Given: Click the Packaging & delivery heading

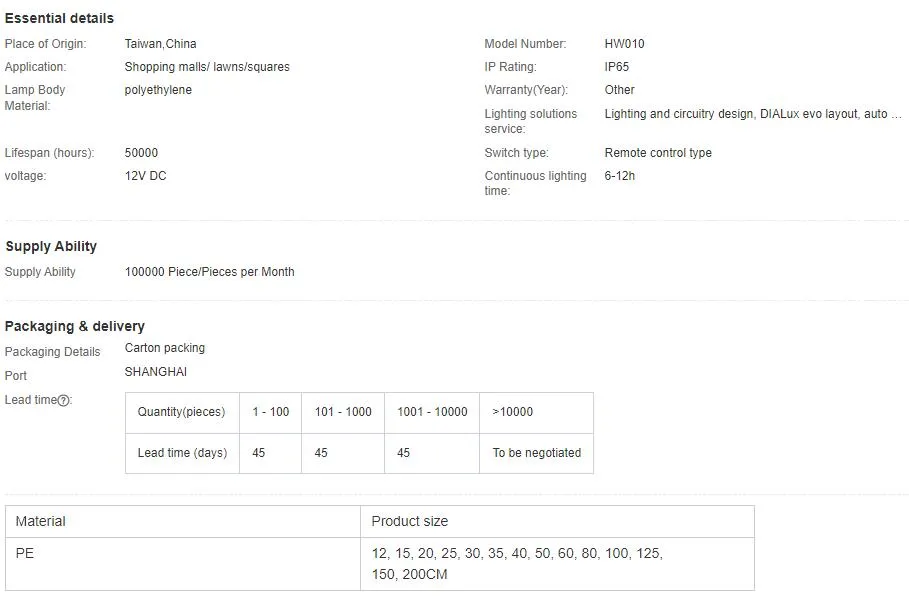Looking at the screenshot, I should point(75,326).
